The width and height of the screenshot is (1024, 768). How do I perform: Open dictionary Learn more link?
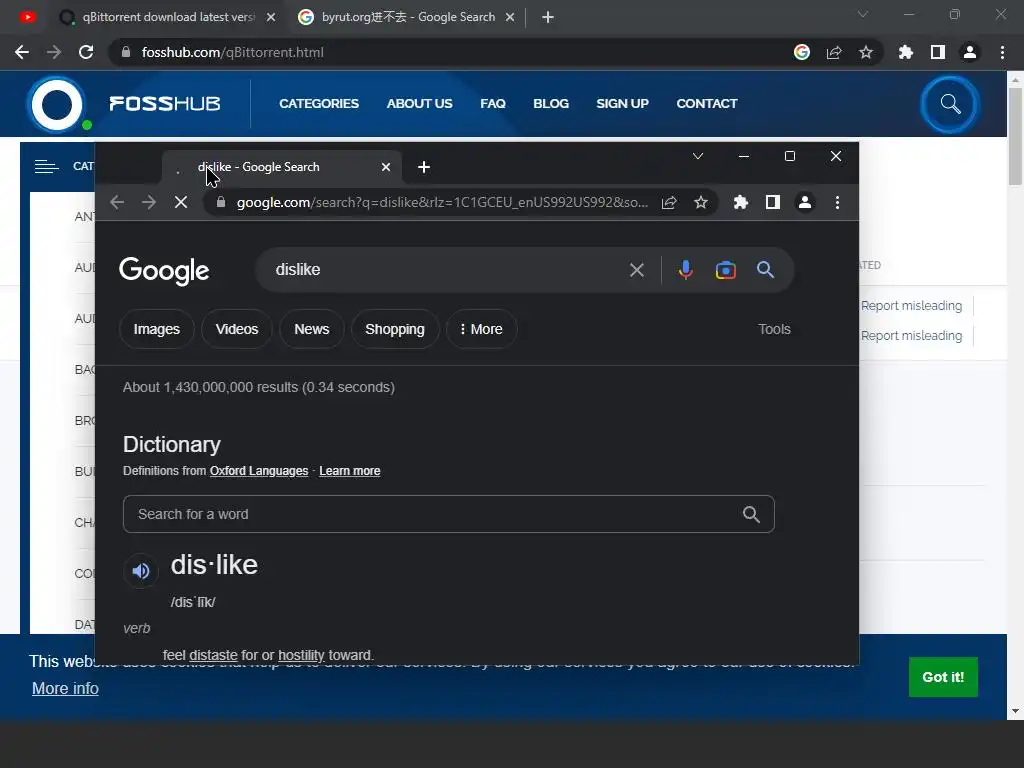pyautogui.click(x=349, y=471)
